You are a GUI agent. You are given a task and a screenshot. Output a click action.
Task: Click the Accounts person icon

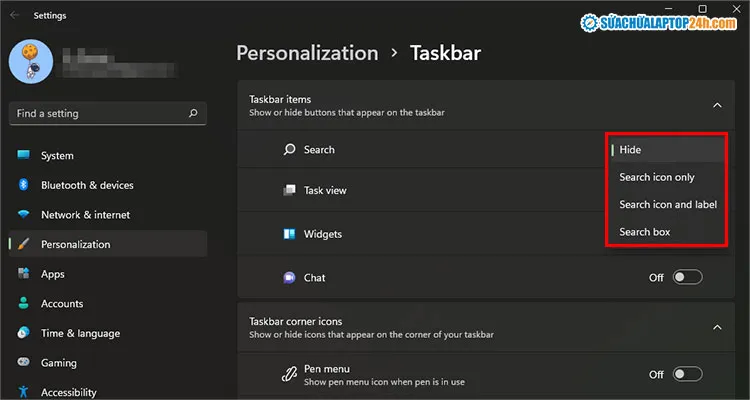[22, 304]
